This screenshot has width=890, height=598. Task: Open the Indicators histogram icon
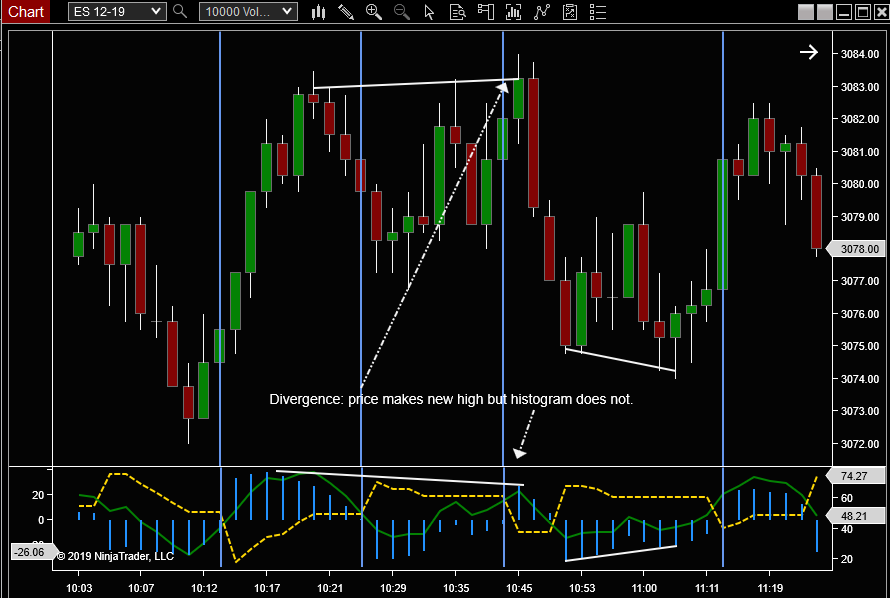[512, 12]
